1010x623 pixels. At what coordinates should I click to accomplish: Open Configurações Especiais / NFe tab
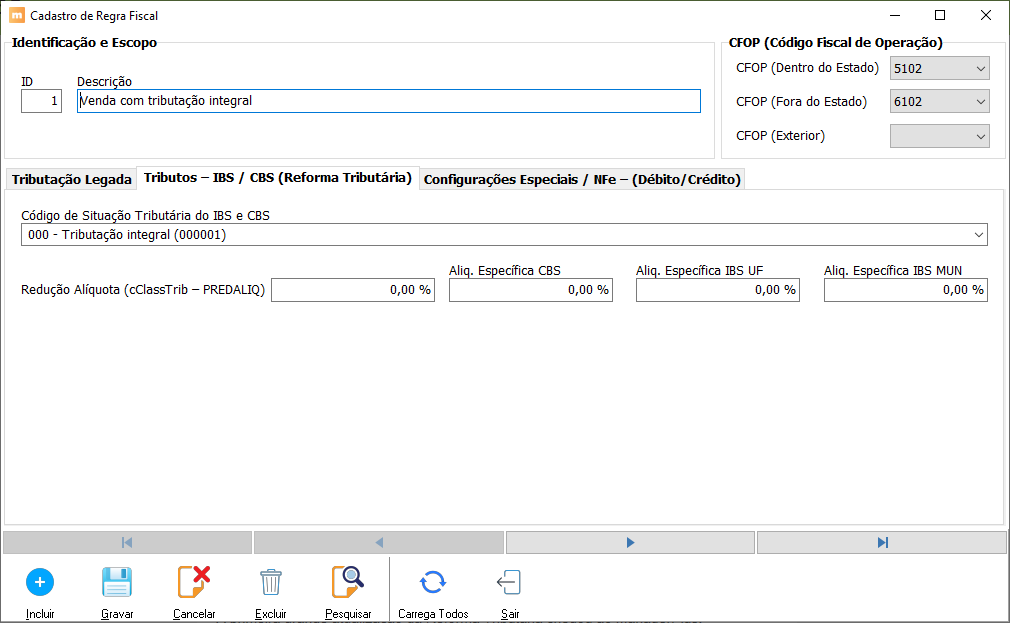pyautogui.click(x=582, y=180)
